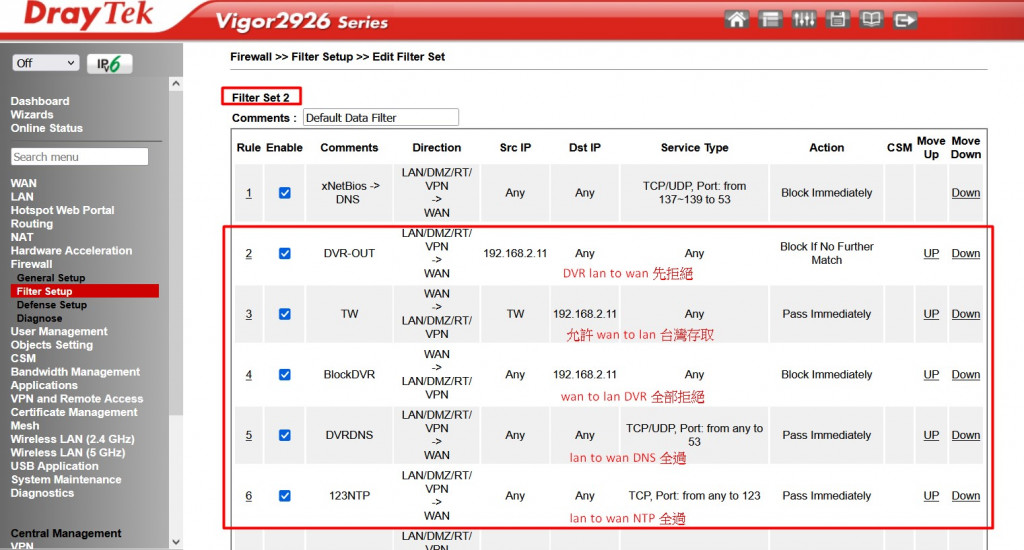Open Online Status in sidebar
This screenshot has width=1024, height=550.
(46, 128)
